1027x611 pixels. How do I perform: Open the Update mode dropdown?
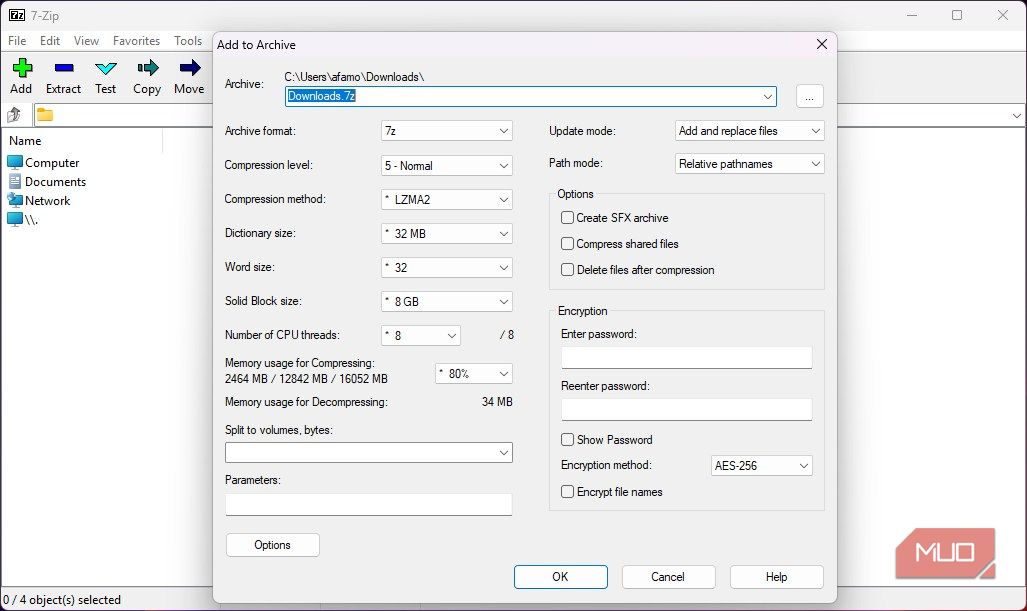749,131
